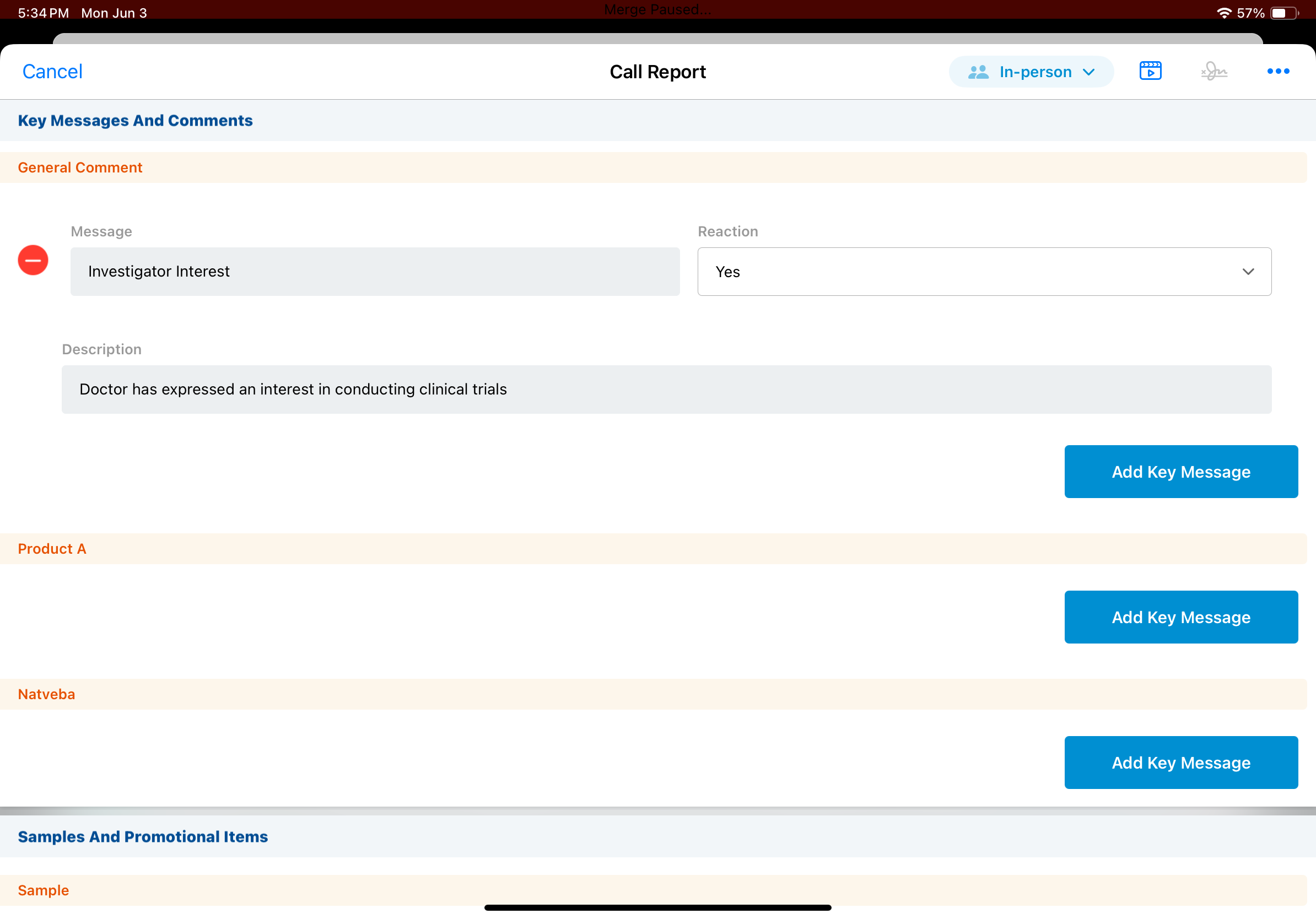Tap the Wi-Fi status icon
Image resolution: width=1316 pixels, height=919 pixels.
point(1224,13)
